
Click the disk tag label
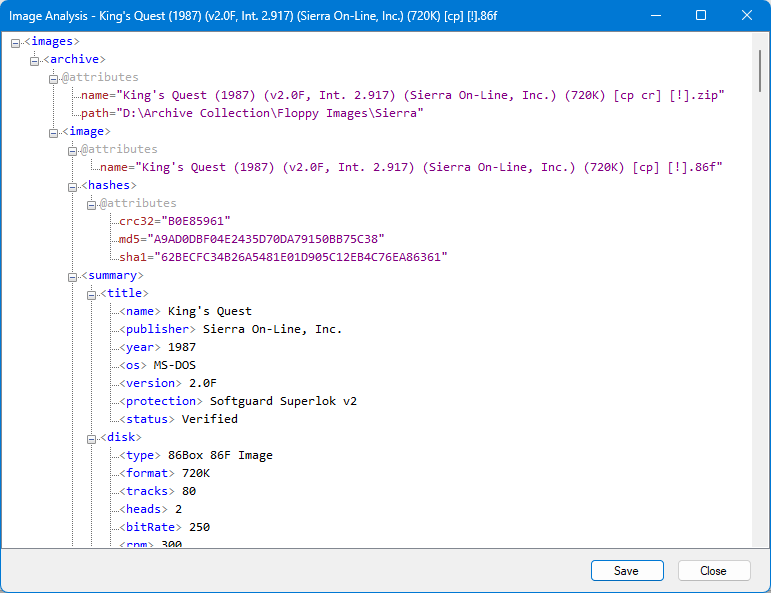point(121,437)
